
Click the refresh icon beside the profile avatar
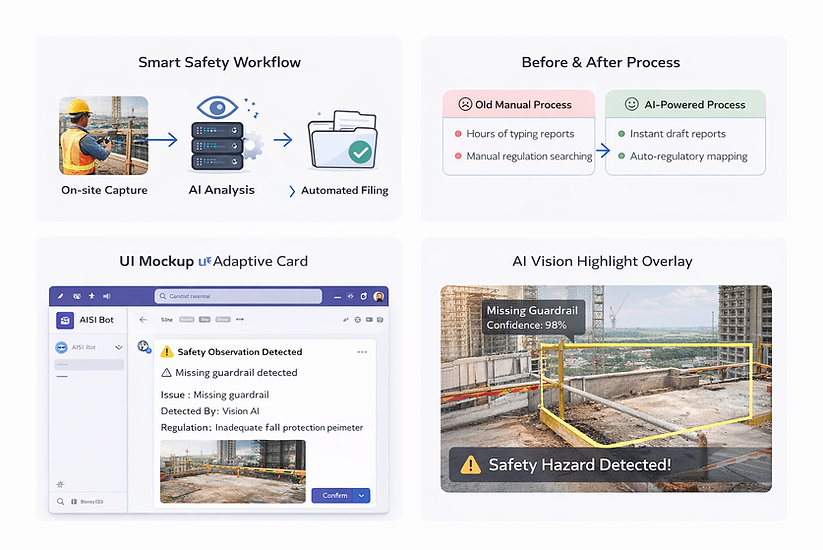coord(364,296)
